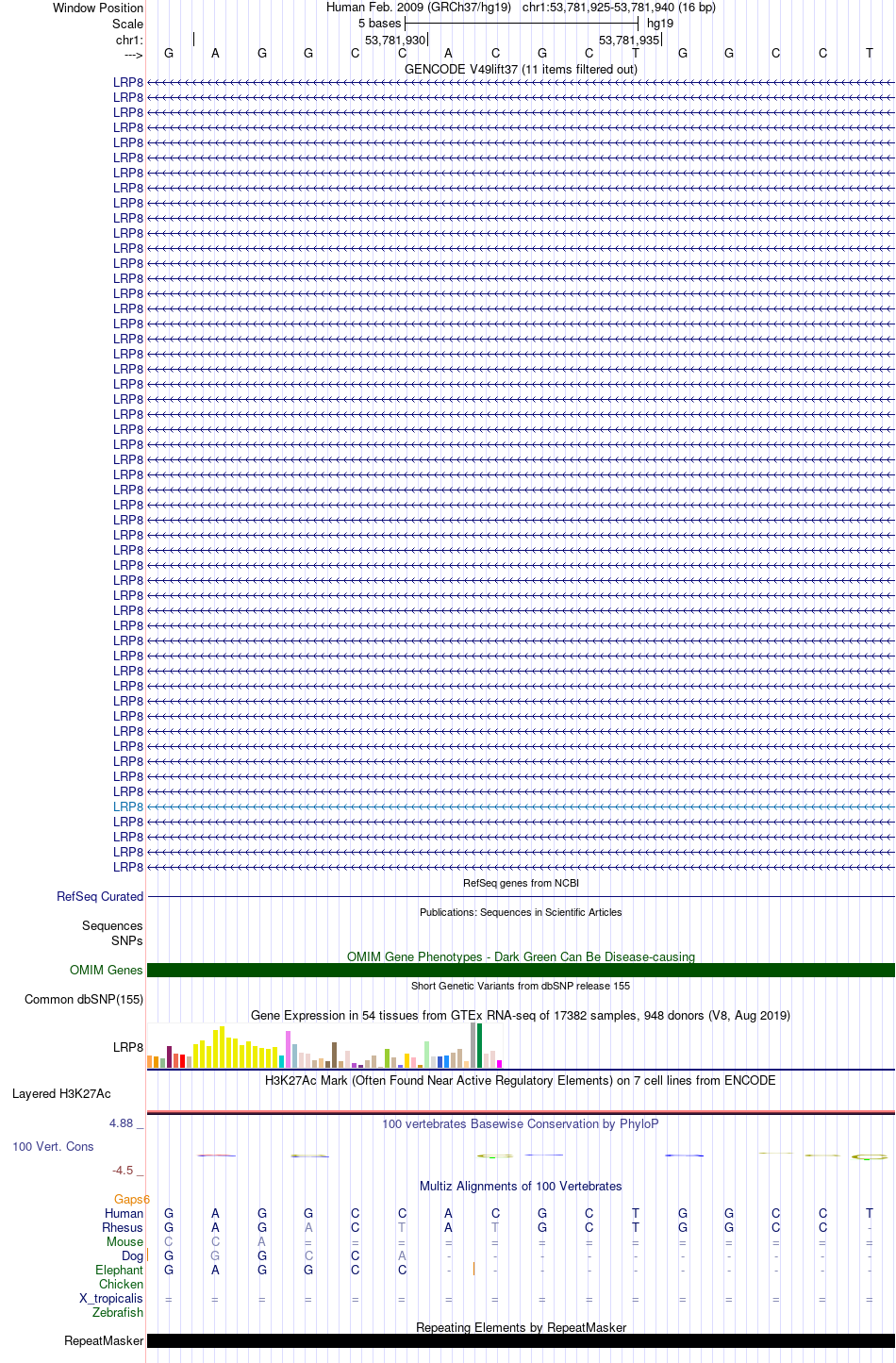
Task: Click the -4.5 PhyloP lower scale value
Action: [128, 1170]
